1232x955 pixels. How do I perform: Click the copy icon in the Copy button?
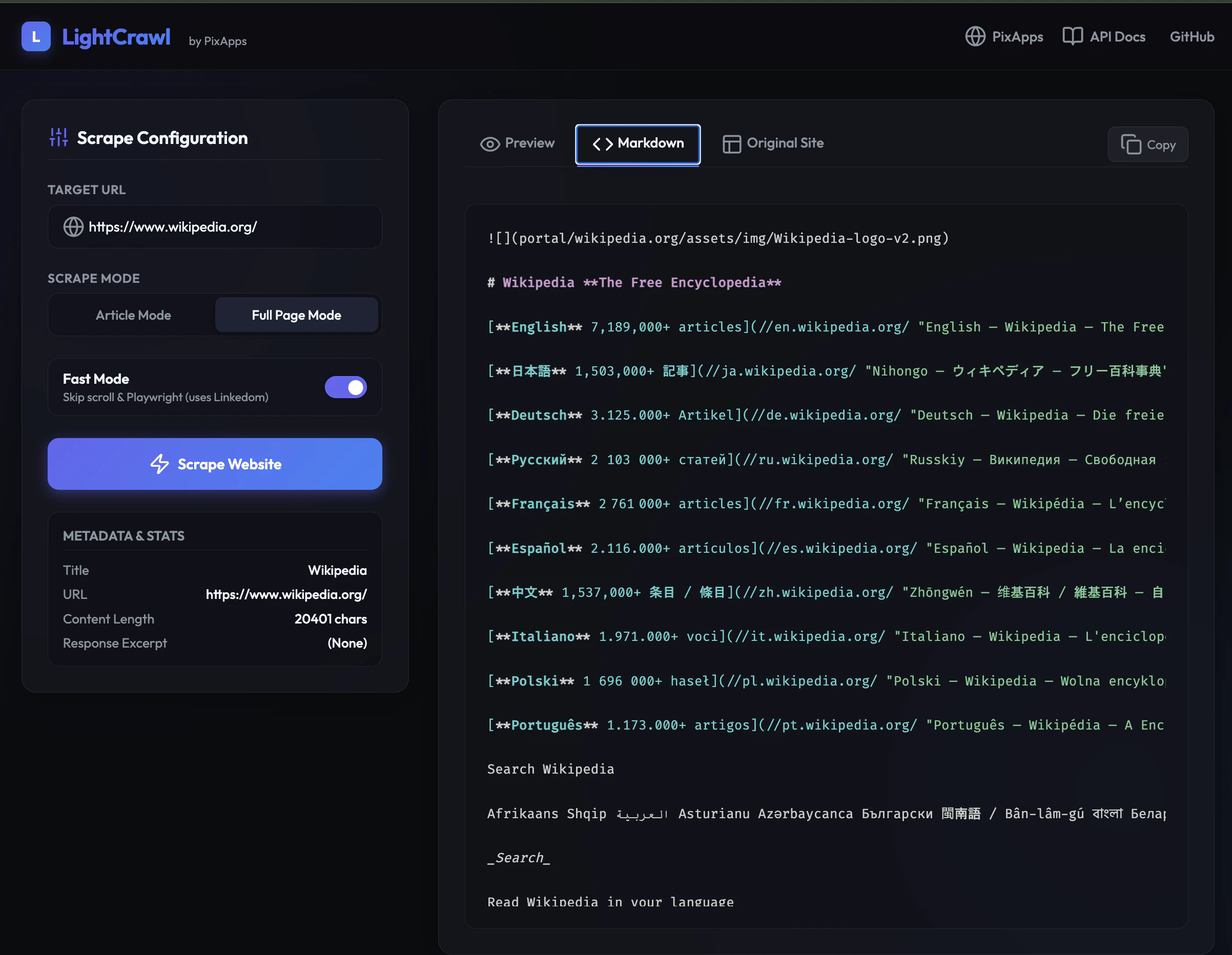coord(1131,144)
